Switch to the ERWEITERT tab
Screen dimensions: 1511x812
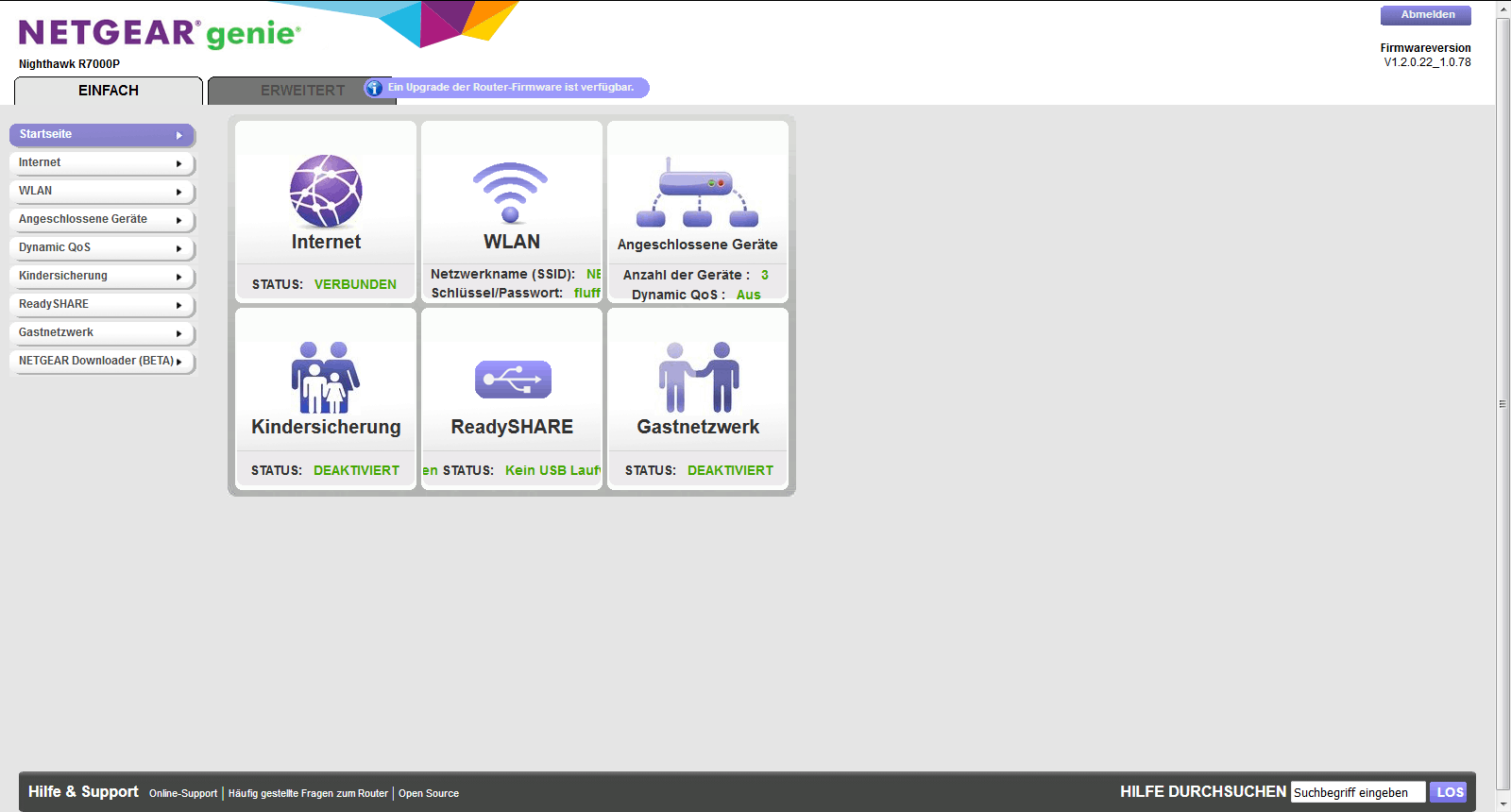pyautogui.click(x=302, y=91)
